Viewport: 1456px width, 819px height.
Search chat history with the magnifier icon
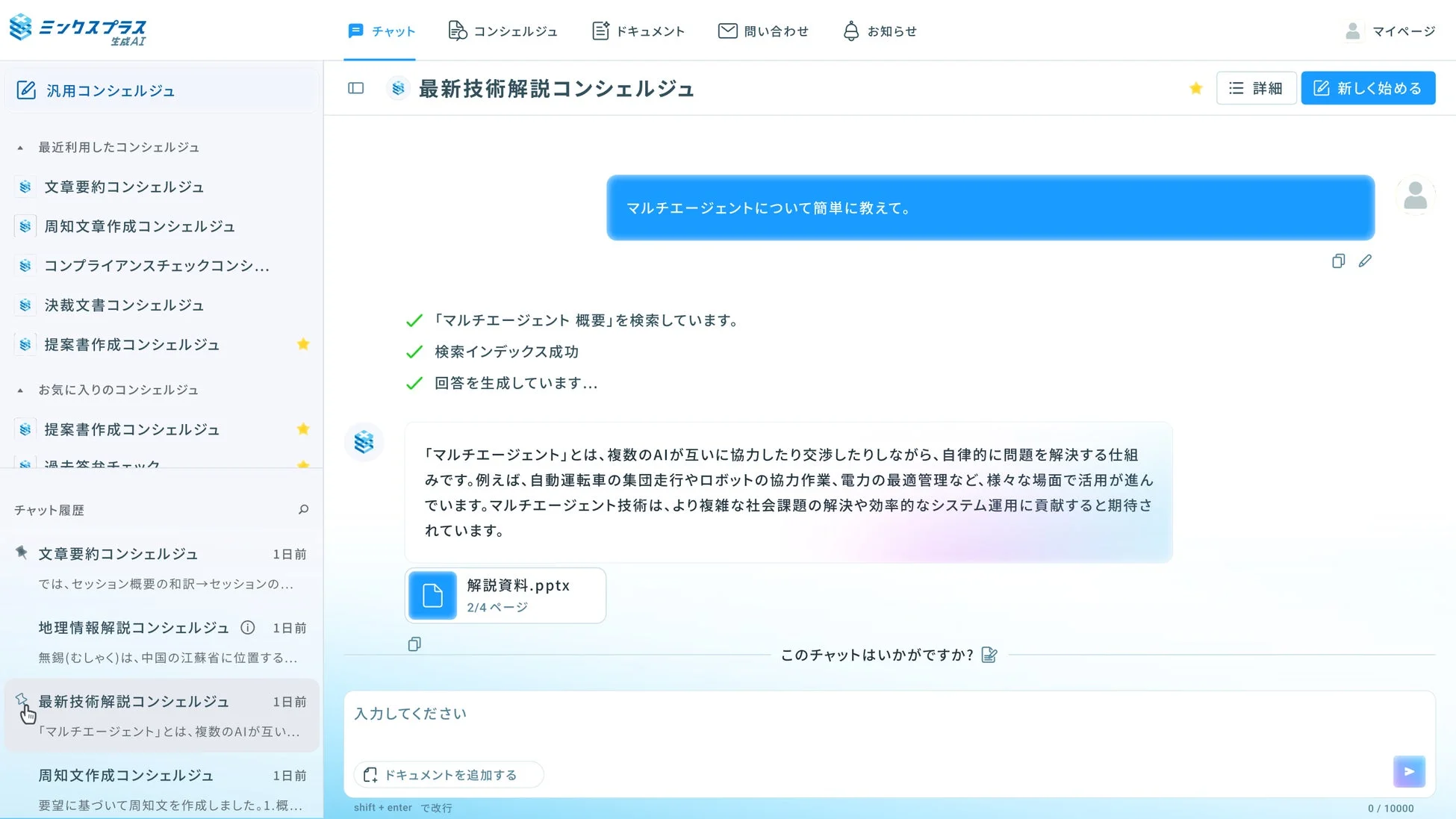(x=303, y=509)
